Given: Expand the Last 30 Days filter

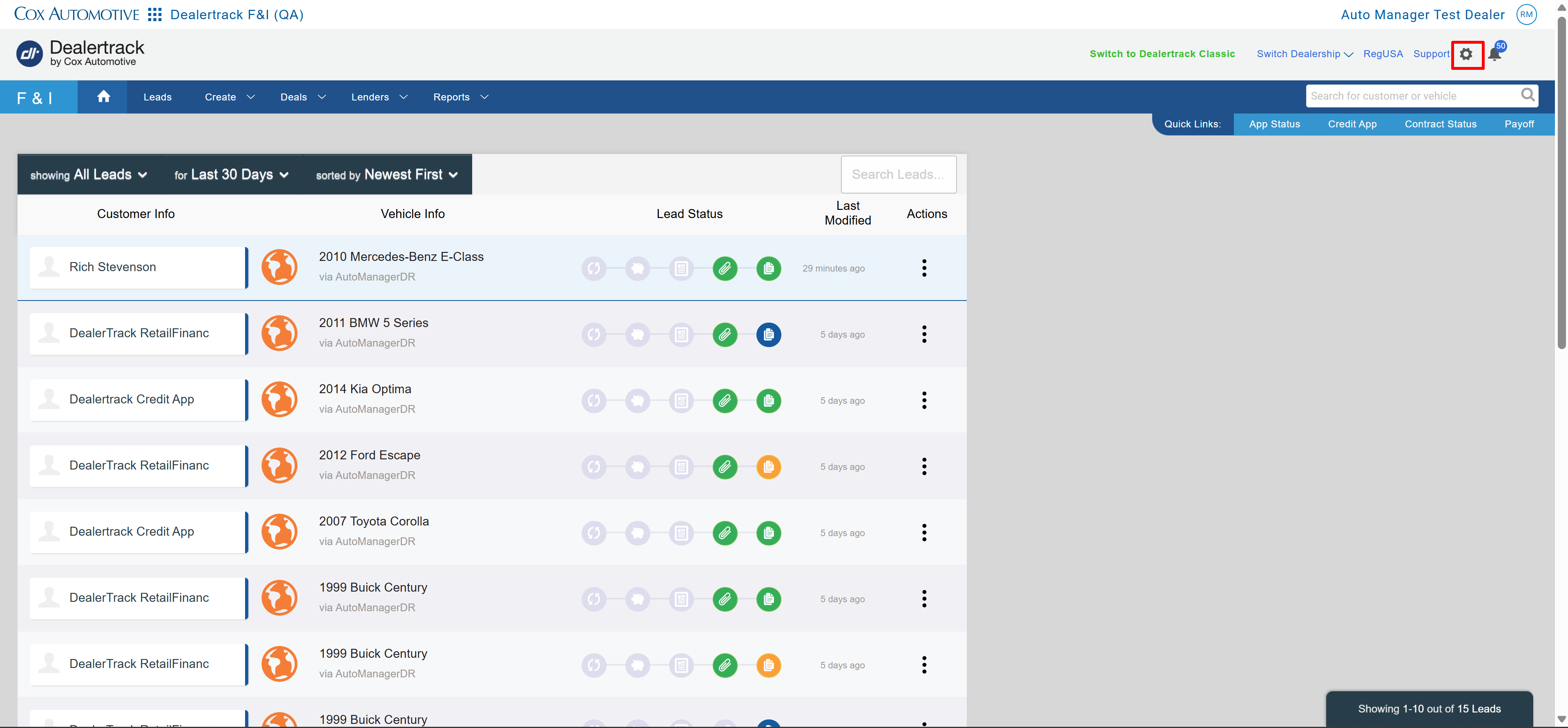Looking at the screenshot, I should pyautogui.click(x=232, y=175).
